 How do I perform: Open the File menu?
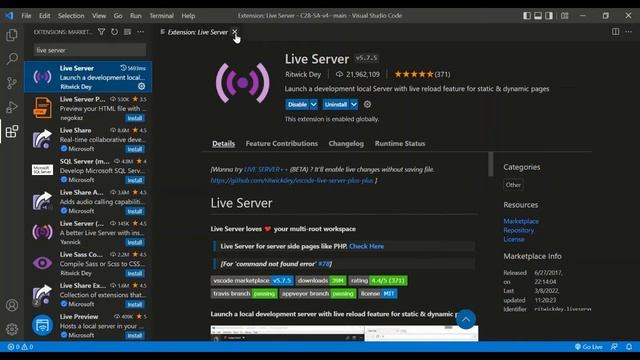point(26,16)
